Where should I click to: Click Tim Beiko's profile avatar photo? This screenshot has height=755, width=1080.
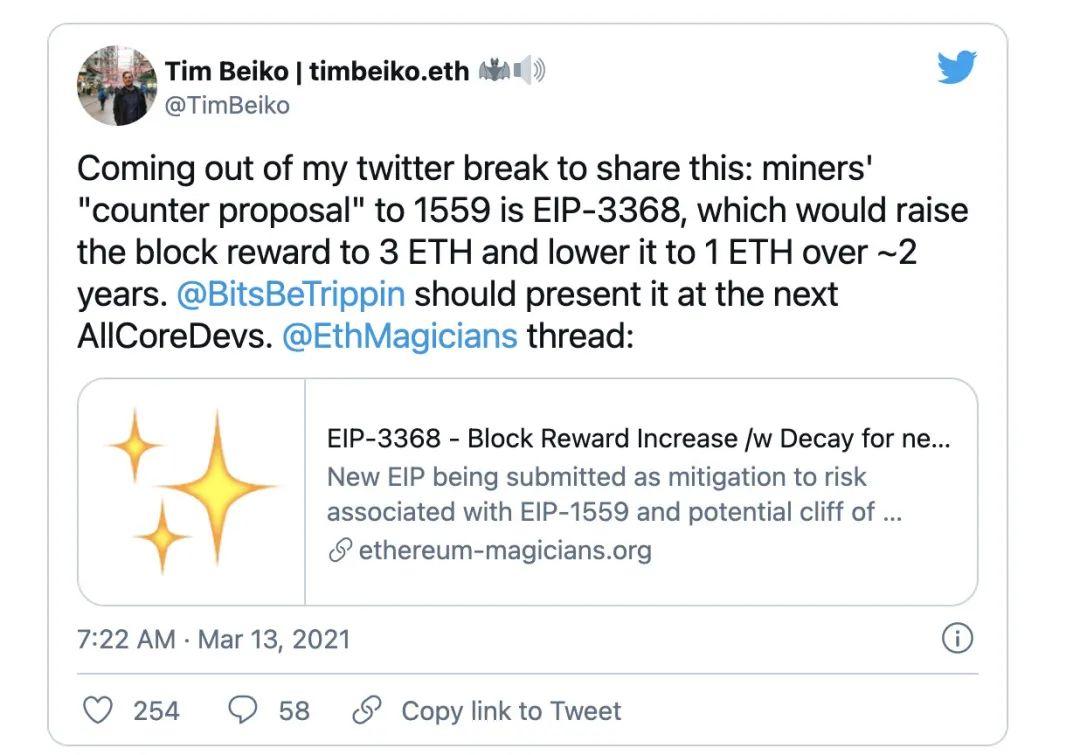pos(117,86)
